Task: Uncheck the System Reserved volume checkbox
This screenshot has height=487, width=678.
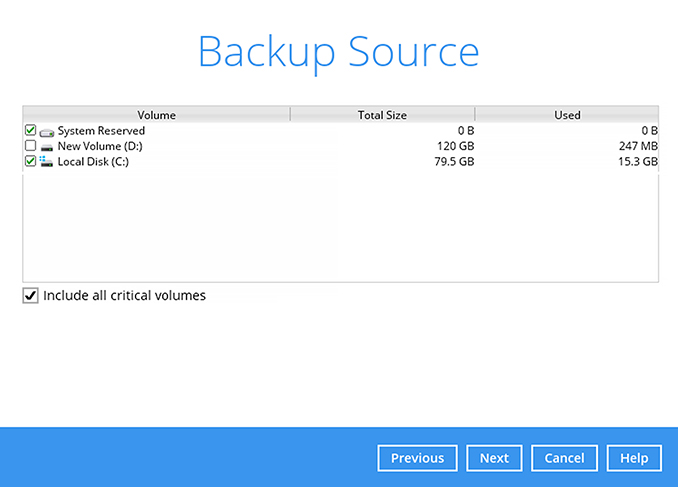Action: pos(30,130)
